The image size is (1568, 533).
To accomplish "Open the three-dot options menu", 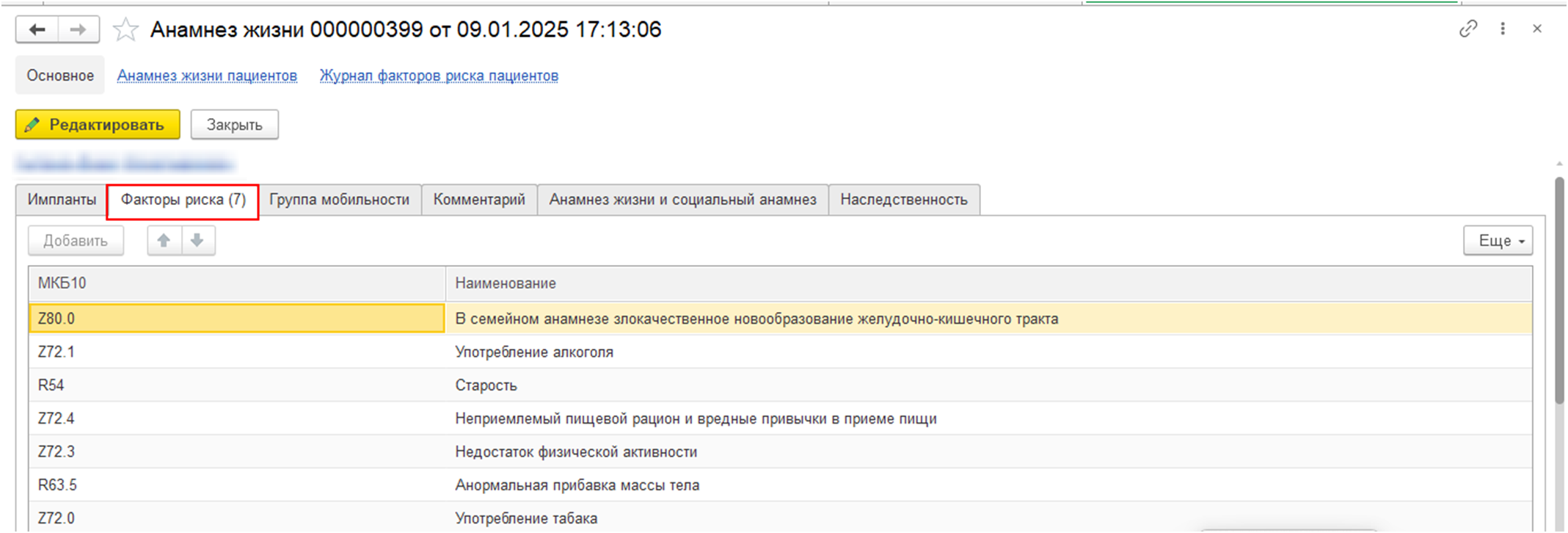I will [x=1503, y=29].
